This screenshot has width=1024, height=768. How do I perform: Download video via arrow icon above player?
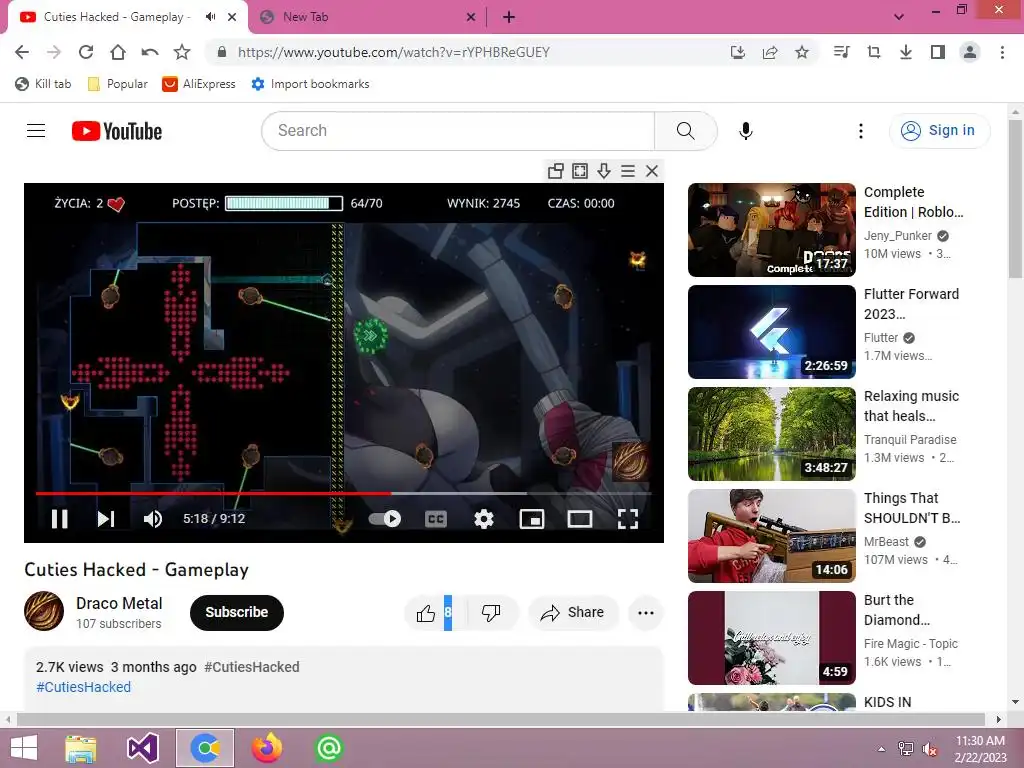click(604, 171)
